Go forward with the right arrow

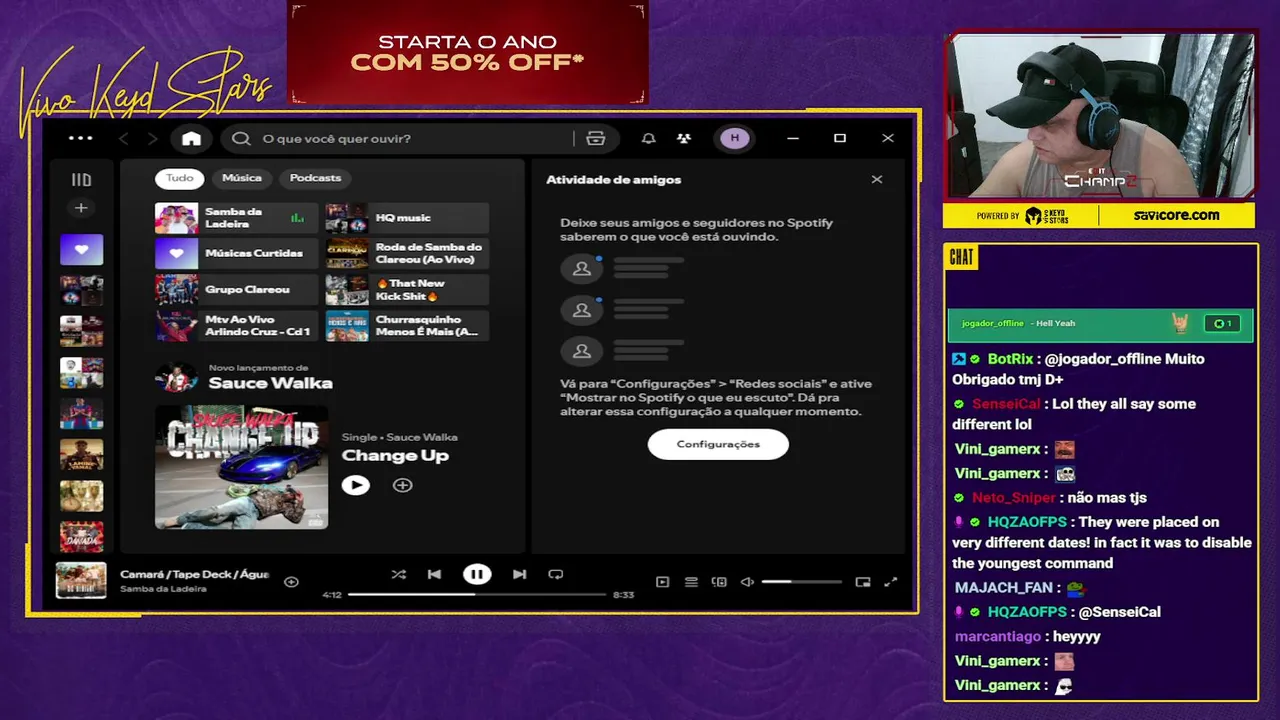pyautogui.click(x=152, y=138)
